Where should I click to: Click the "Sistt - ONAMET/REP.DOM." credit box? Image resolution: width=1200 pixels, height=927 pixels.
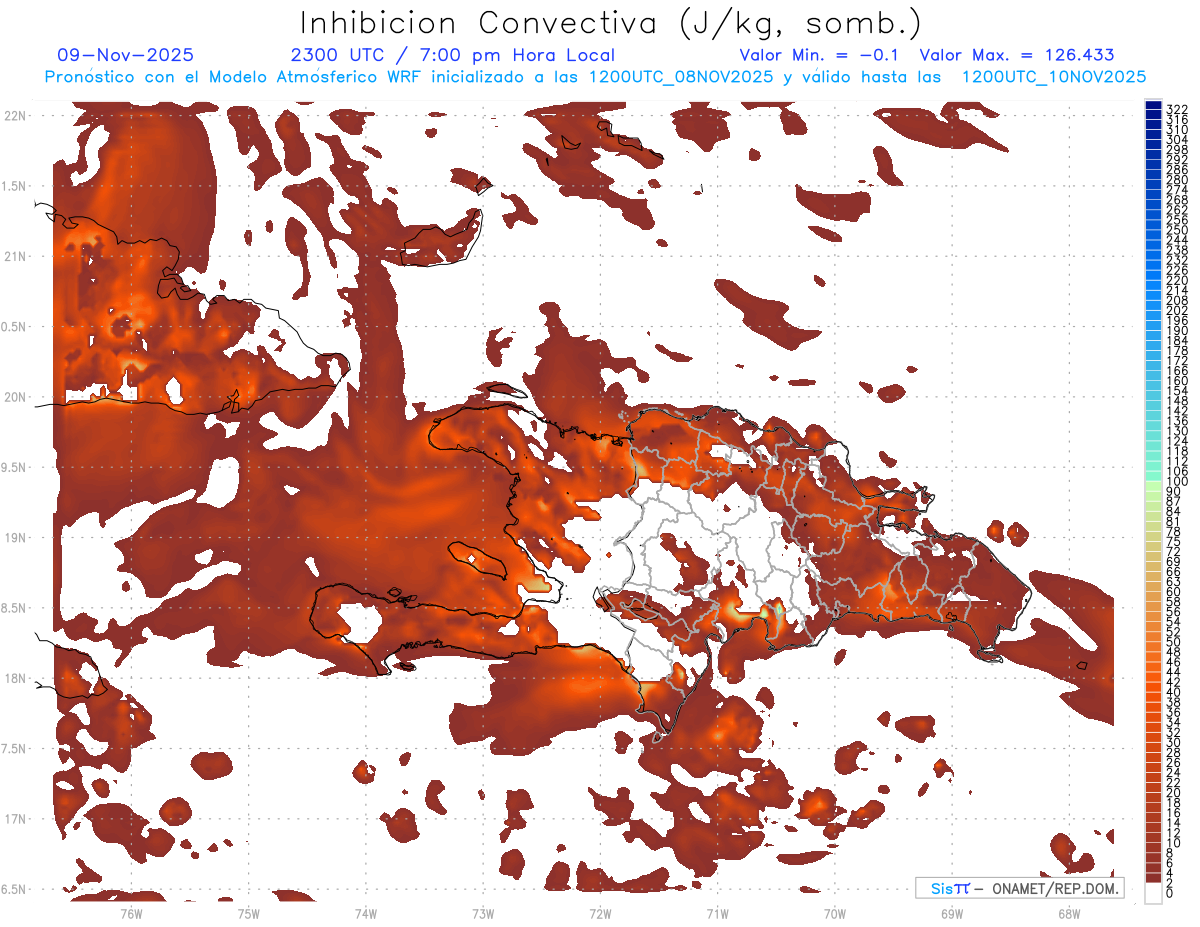click(1020, 888)
